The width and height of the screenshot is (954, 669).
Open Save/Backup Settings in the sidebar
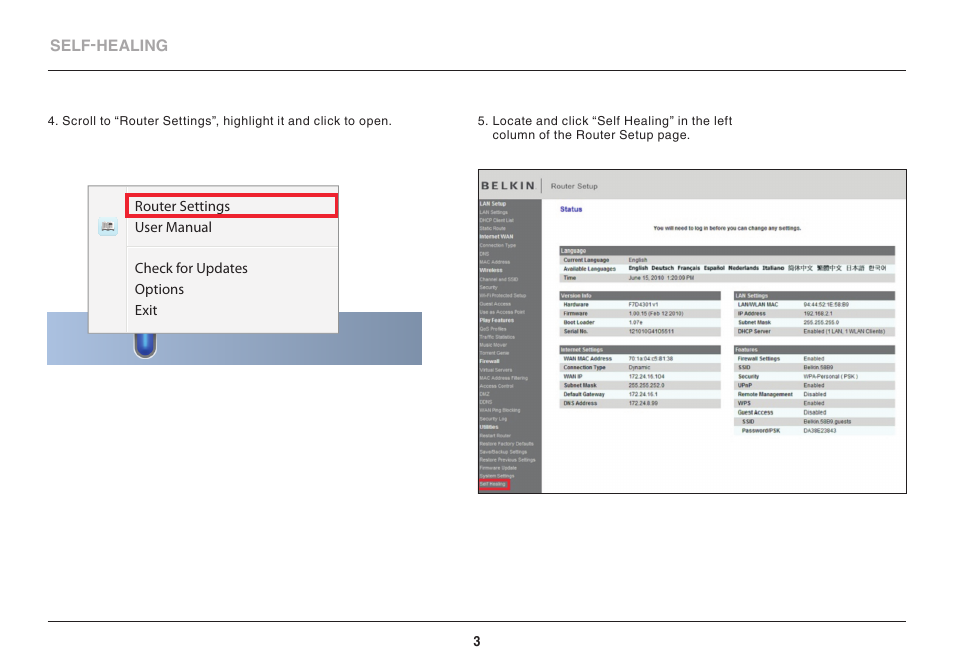coord(503,452)
